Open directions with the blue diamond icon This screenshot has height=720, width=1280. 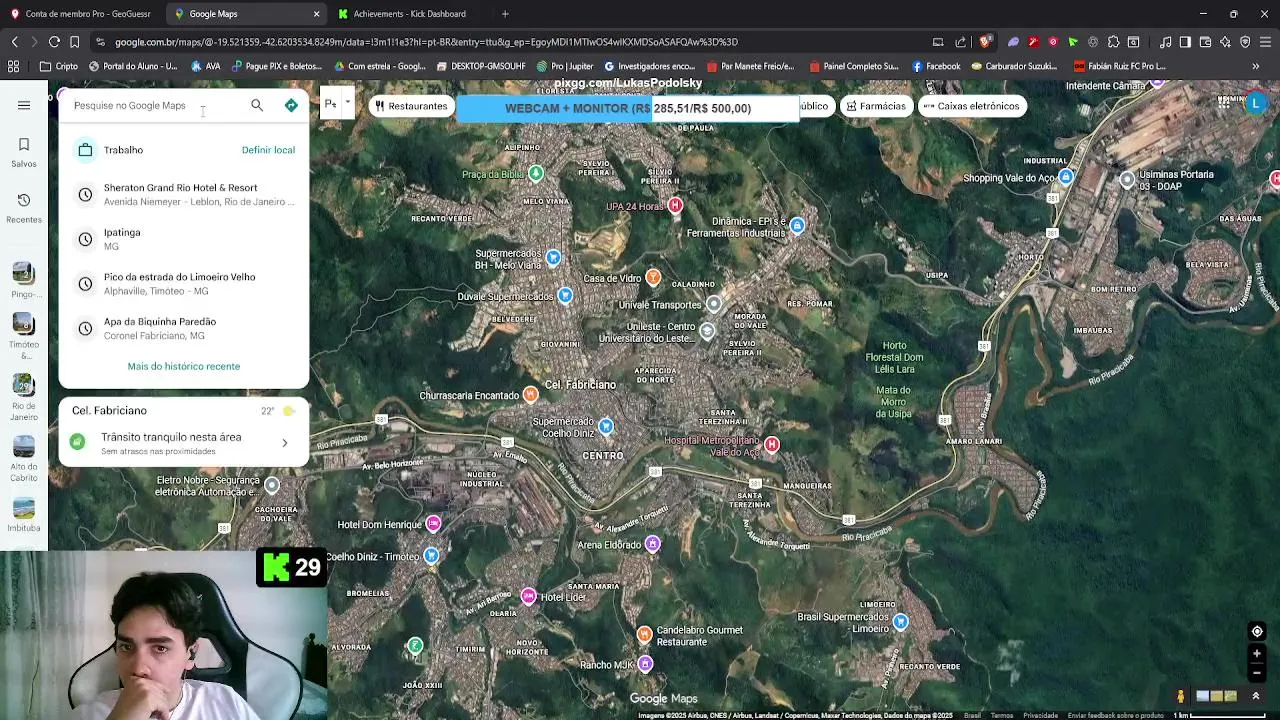click(x=291, y=105)
